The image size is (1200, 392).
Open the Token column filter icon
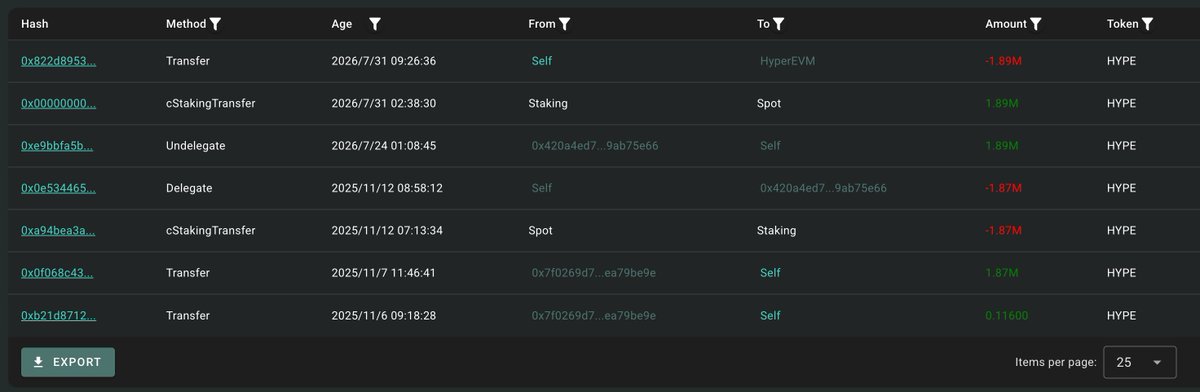click(1147, 24)
